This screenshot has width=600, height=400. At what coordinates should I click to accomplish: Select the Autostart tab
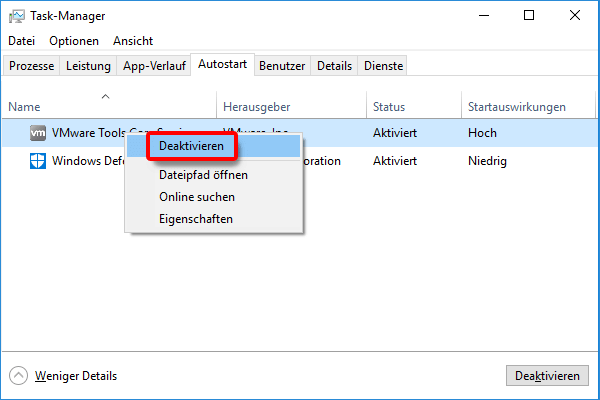[222, 64]
